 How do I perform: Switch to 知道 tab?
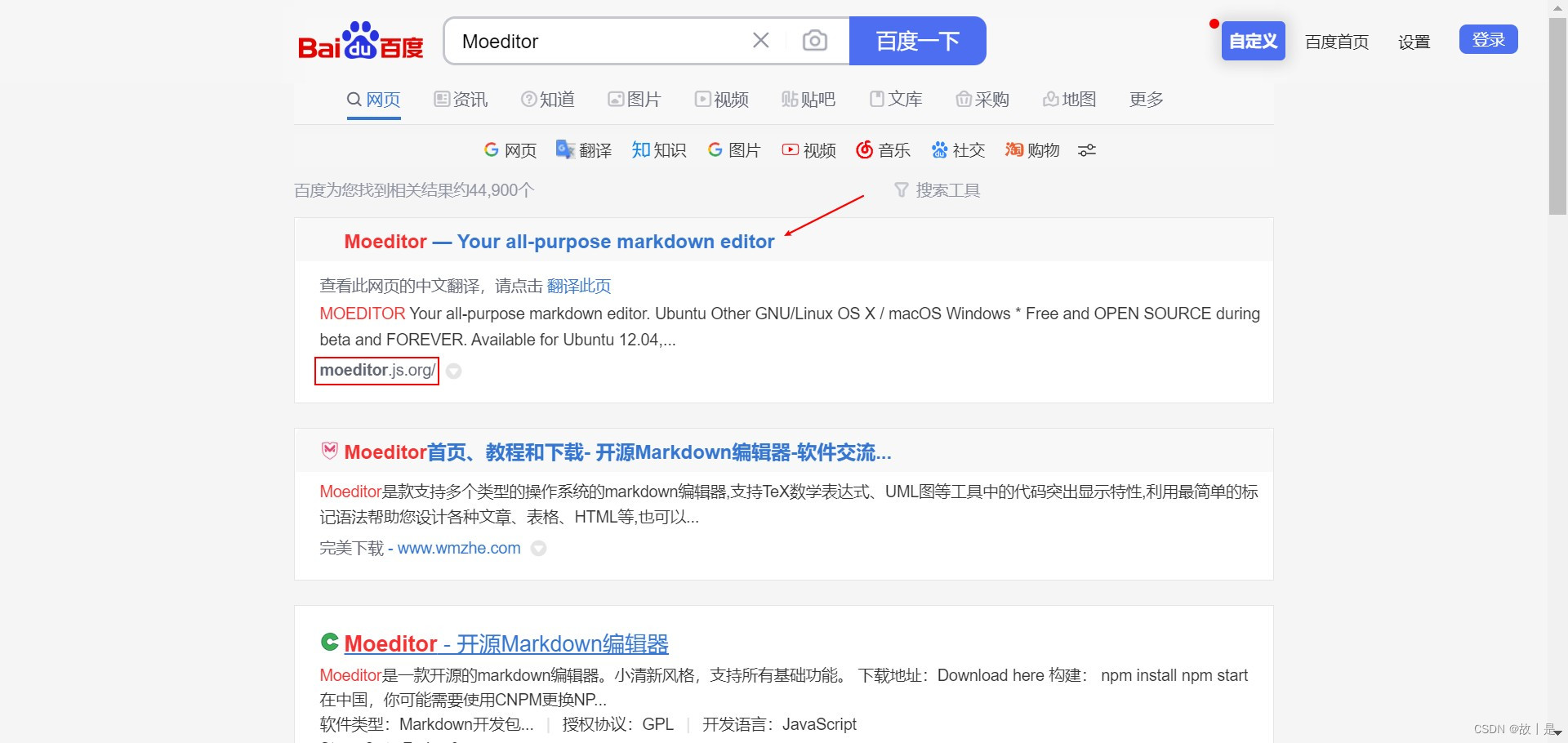(548, 100)
